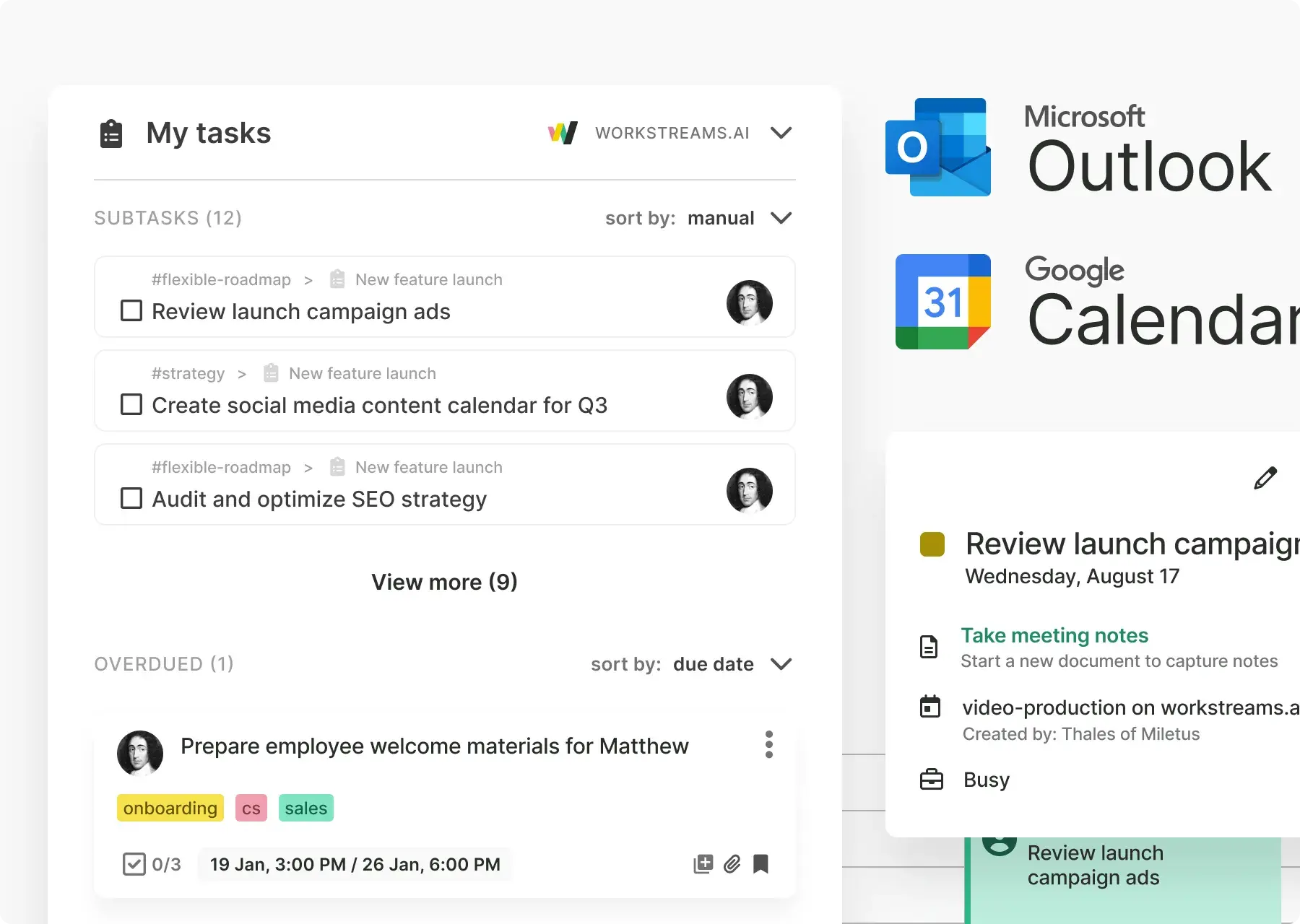The height and width of the screenshot is (924, 1300).
Task: Click the pencil edit icon on event card
Action: [x=1265, y=478]
